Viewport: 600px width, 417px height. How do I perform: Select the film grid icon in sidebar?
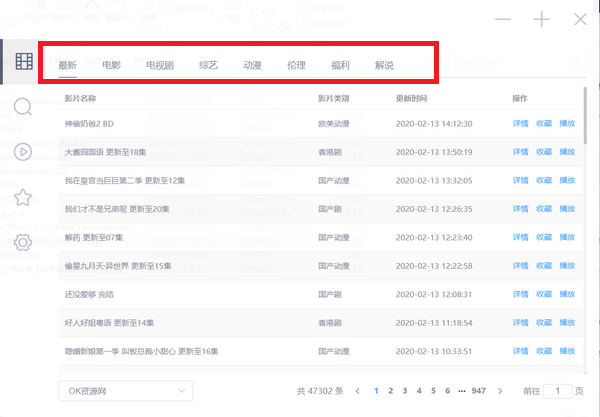(x=24, y=61)
